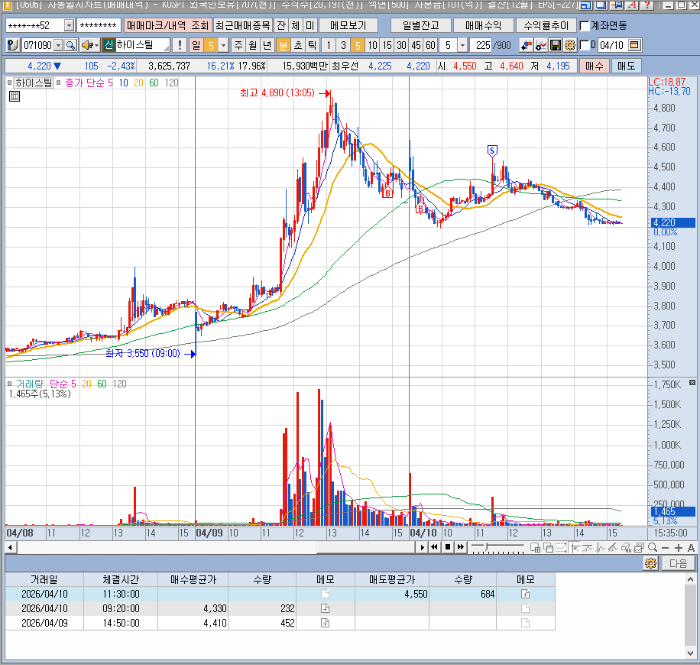Select the 1-minute interval button
Screen dimensions: 700x665
point(329,45)
